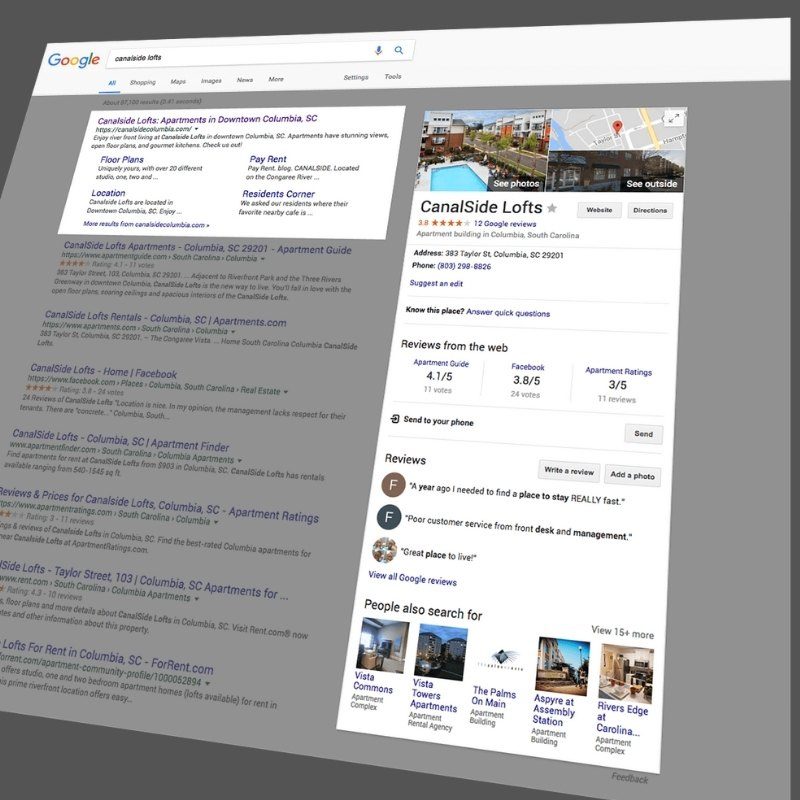This screenshot has width=800, height=800.
Task: Click View 15+ more
Action: (622, 633)
